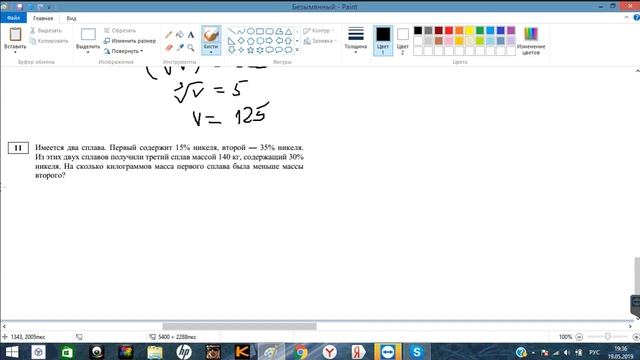Screen dimensions: 640x360
Task: Open the Thickness (Толщина) dropdown
Action: (x=356, y=40)
